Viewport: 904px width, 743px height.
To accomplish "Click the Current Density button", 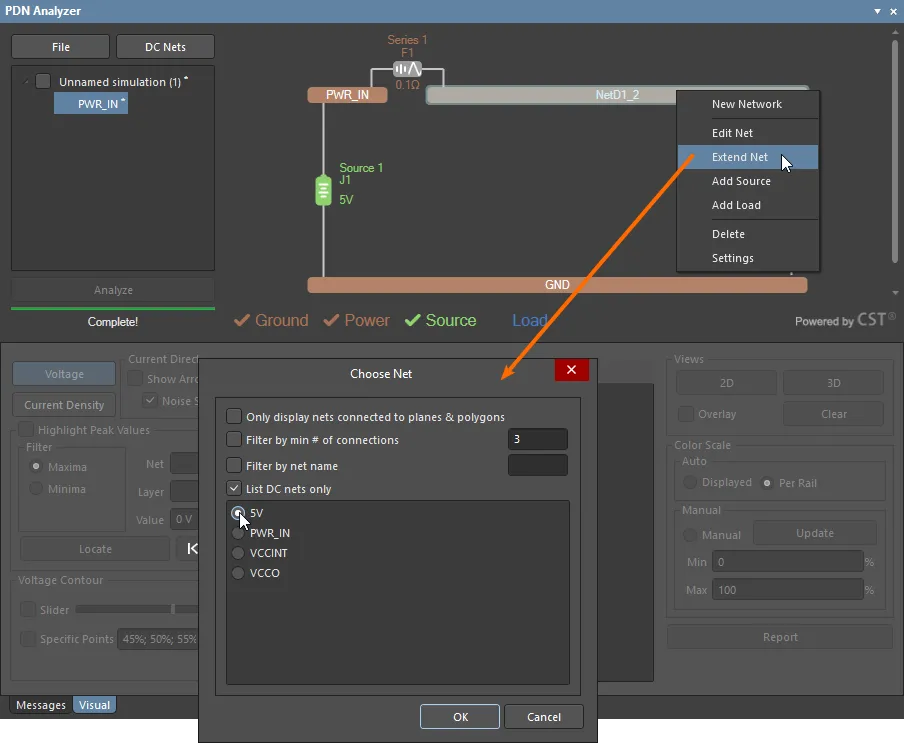I will click(64, 405).
